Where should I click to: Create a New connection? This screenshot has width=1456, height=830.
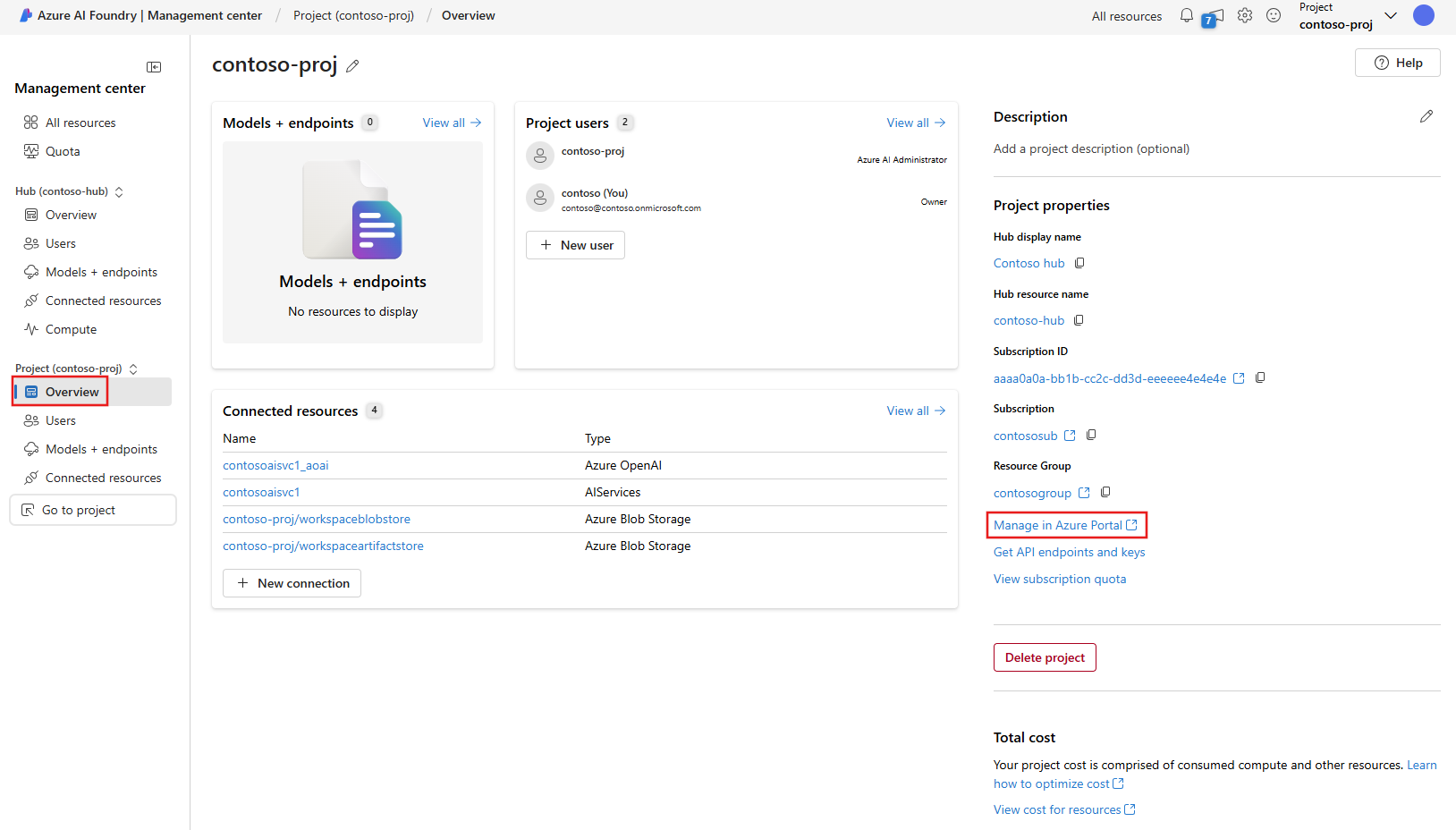(x=292, y=583)
